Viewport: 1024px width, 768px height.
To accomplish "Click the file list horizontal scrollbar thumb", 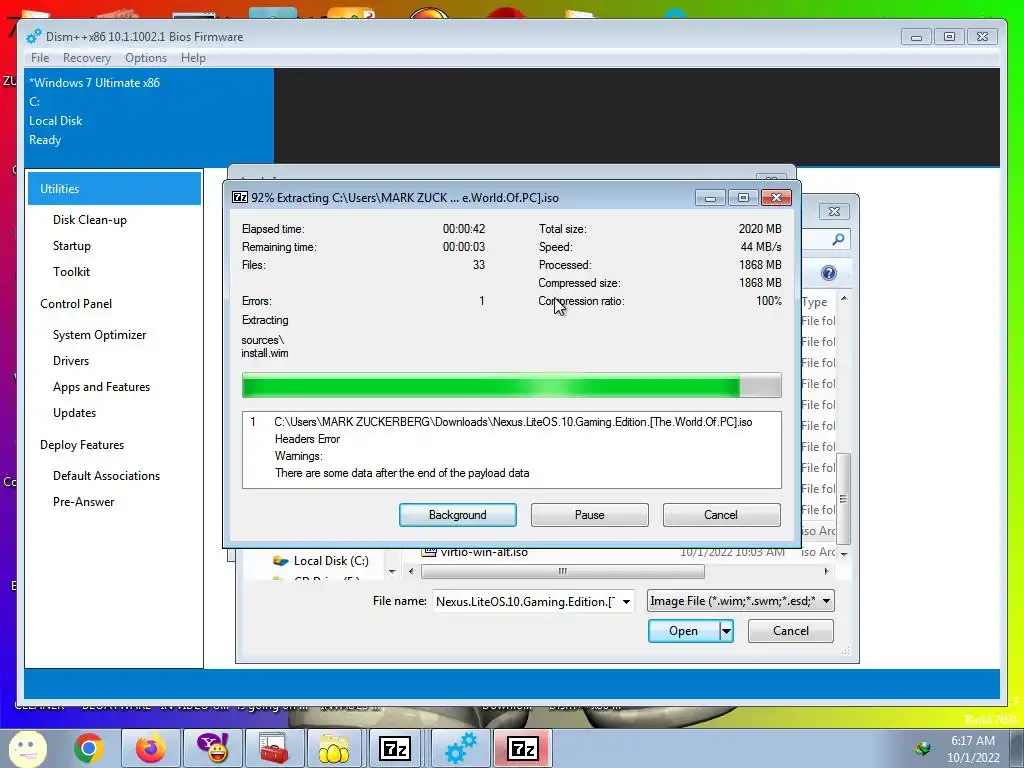I will click(x=563, y=571).
